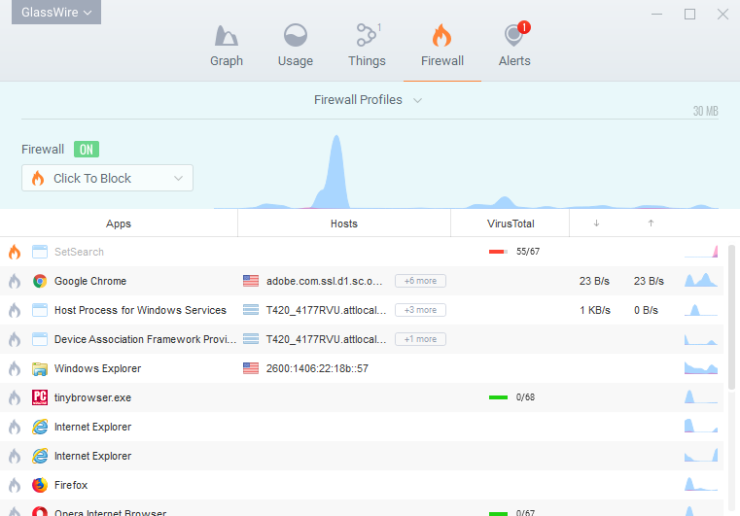Click the tinybrowser.exe PC icon
The height and width of the screenshot is (516, 740).
pyautogui.click(x=40, y=398)
